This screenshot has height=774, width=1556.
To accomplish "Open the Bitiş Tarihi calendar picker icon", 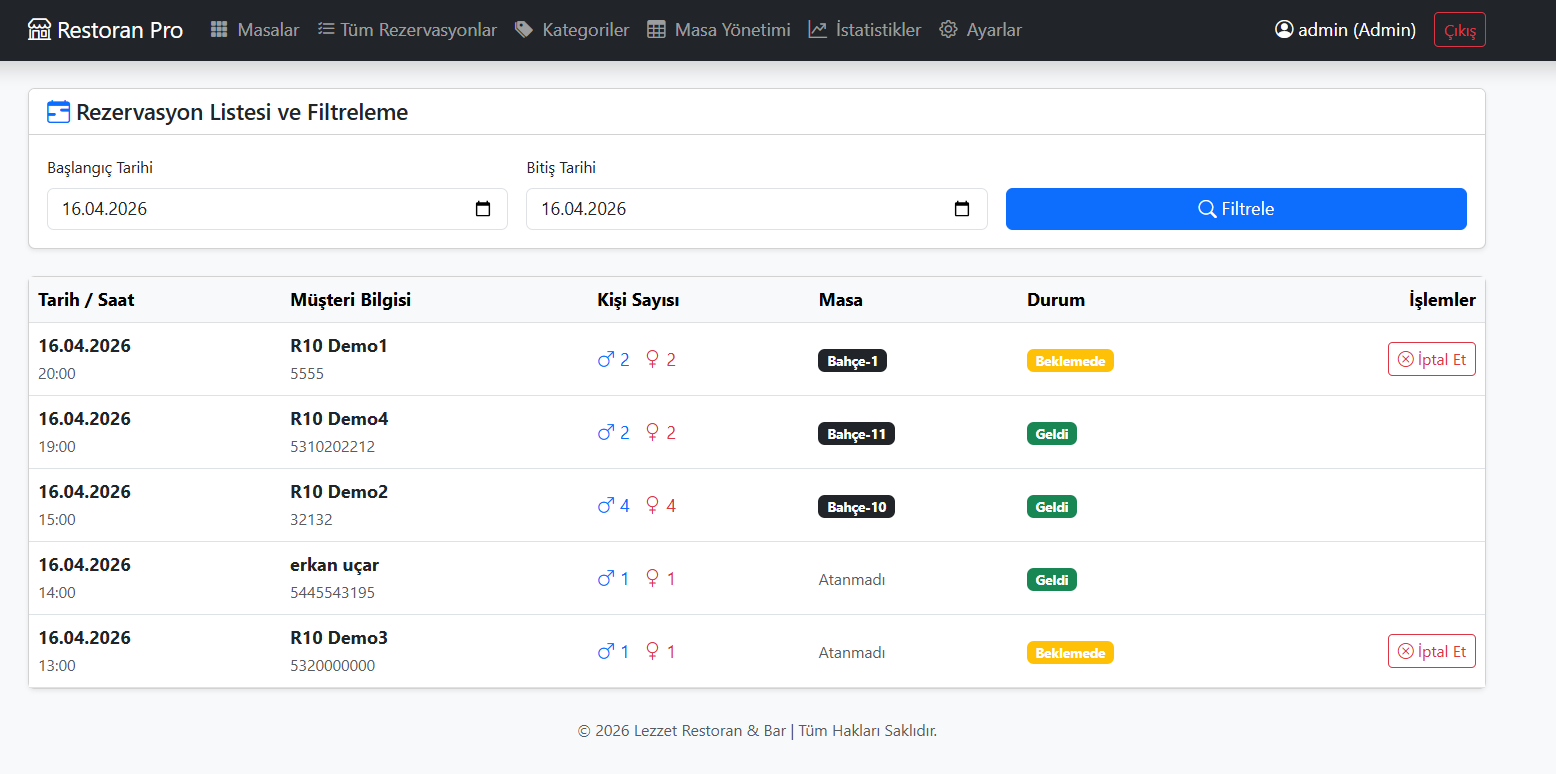I will 962,209.
